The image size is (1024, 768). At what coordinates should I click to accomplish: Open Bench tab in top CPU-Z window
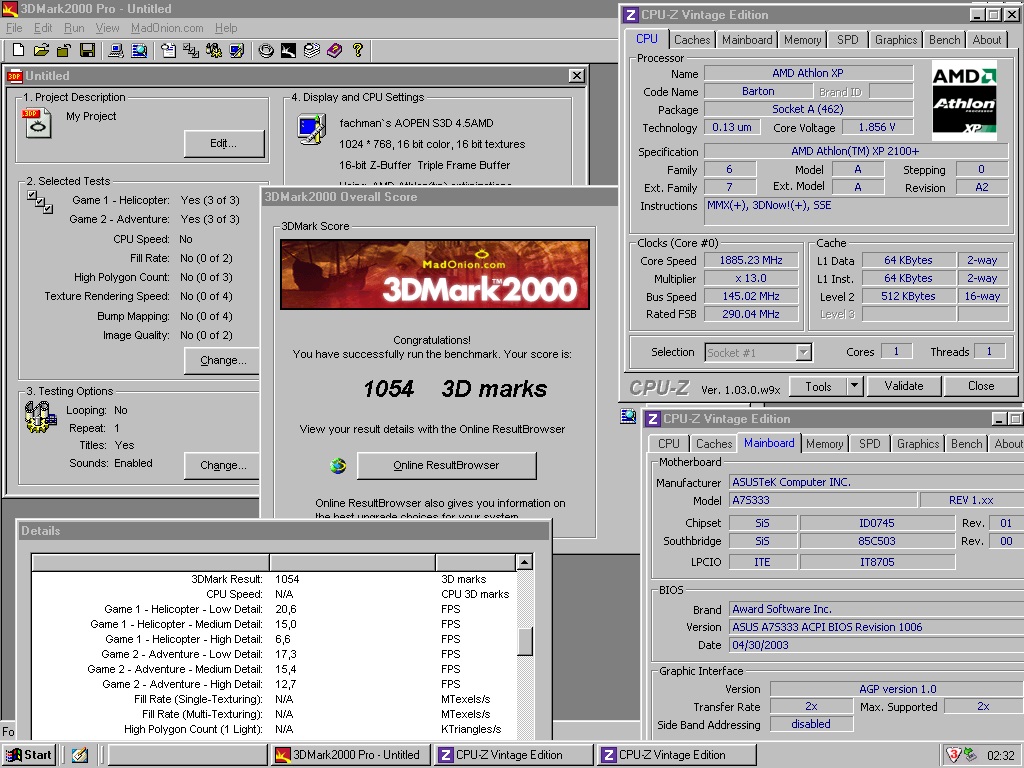[x=944, y=40]
